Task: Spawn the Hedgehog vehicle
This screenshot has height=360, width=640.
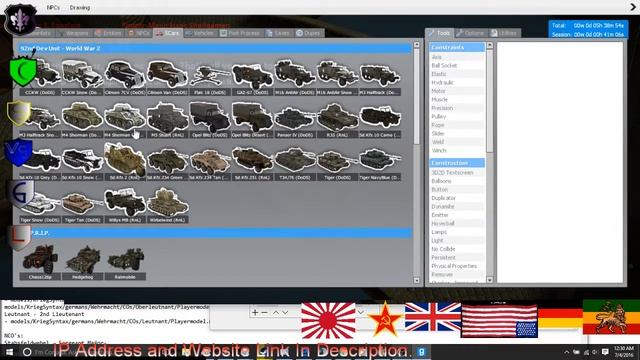Action: (82, 262)
